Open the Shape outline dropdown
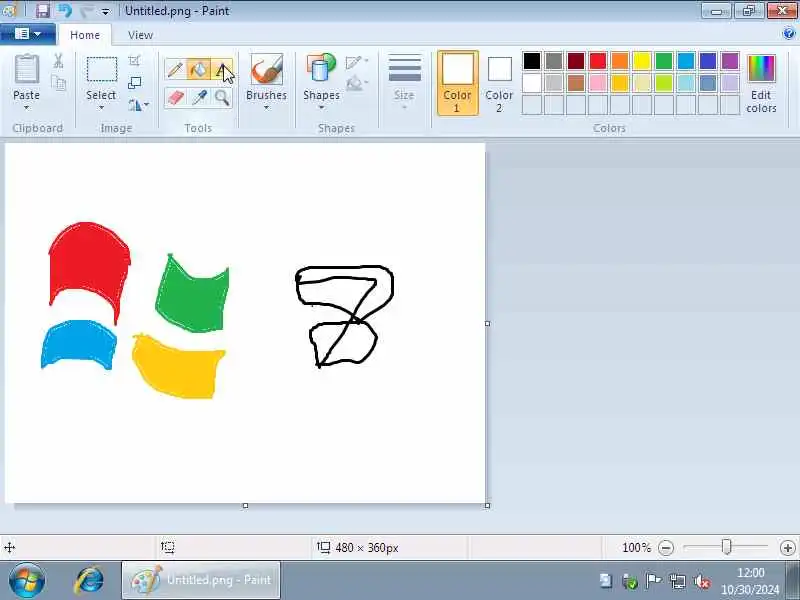 point(357,62)
